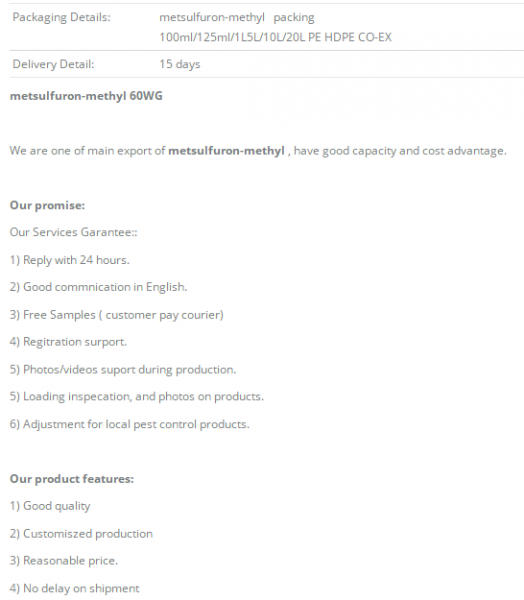Click the 'metsulfuron-methyl 60WG' heading
This screenshot has height=600, width=524.
(86, 96)
